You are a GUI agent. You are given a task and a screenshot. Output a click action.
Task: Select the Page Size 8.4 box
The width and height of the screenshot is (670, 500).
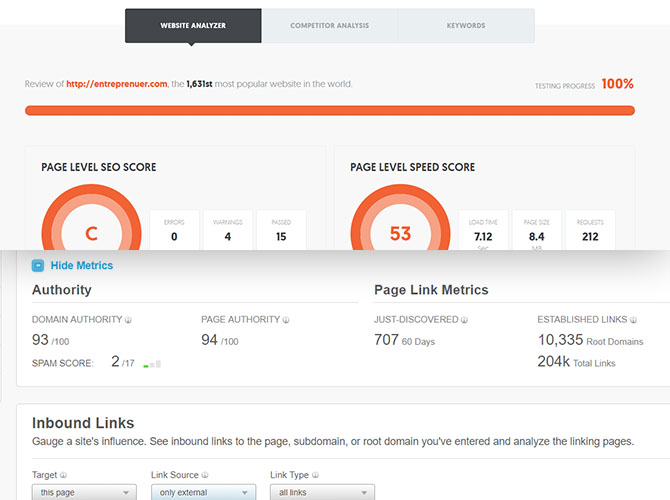coord(537,229)
